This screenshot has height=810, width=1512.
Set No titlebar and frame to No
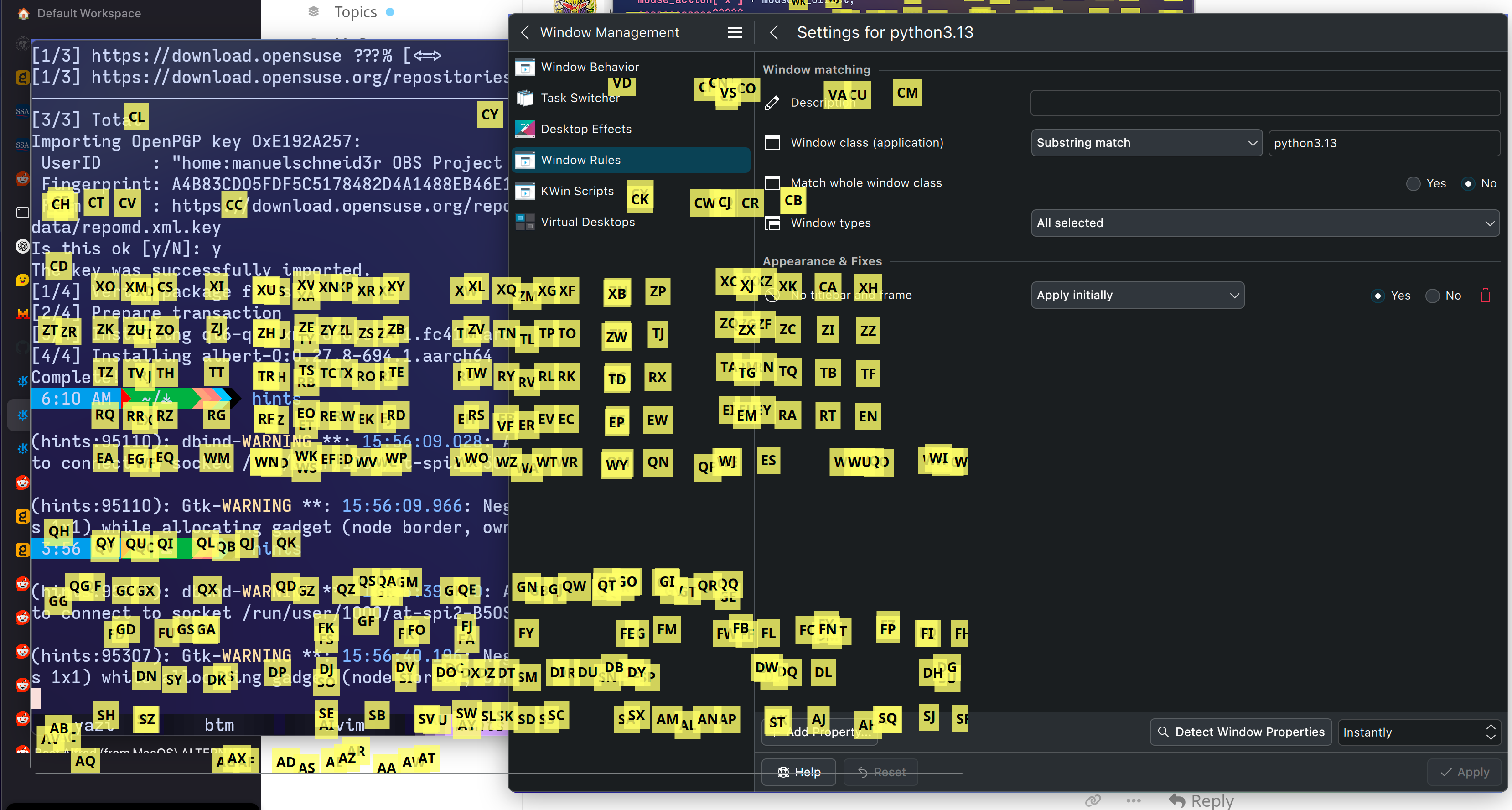[1433, 296]
